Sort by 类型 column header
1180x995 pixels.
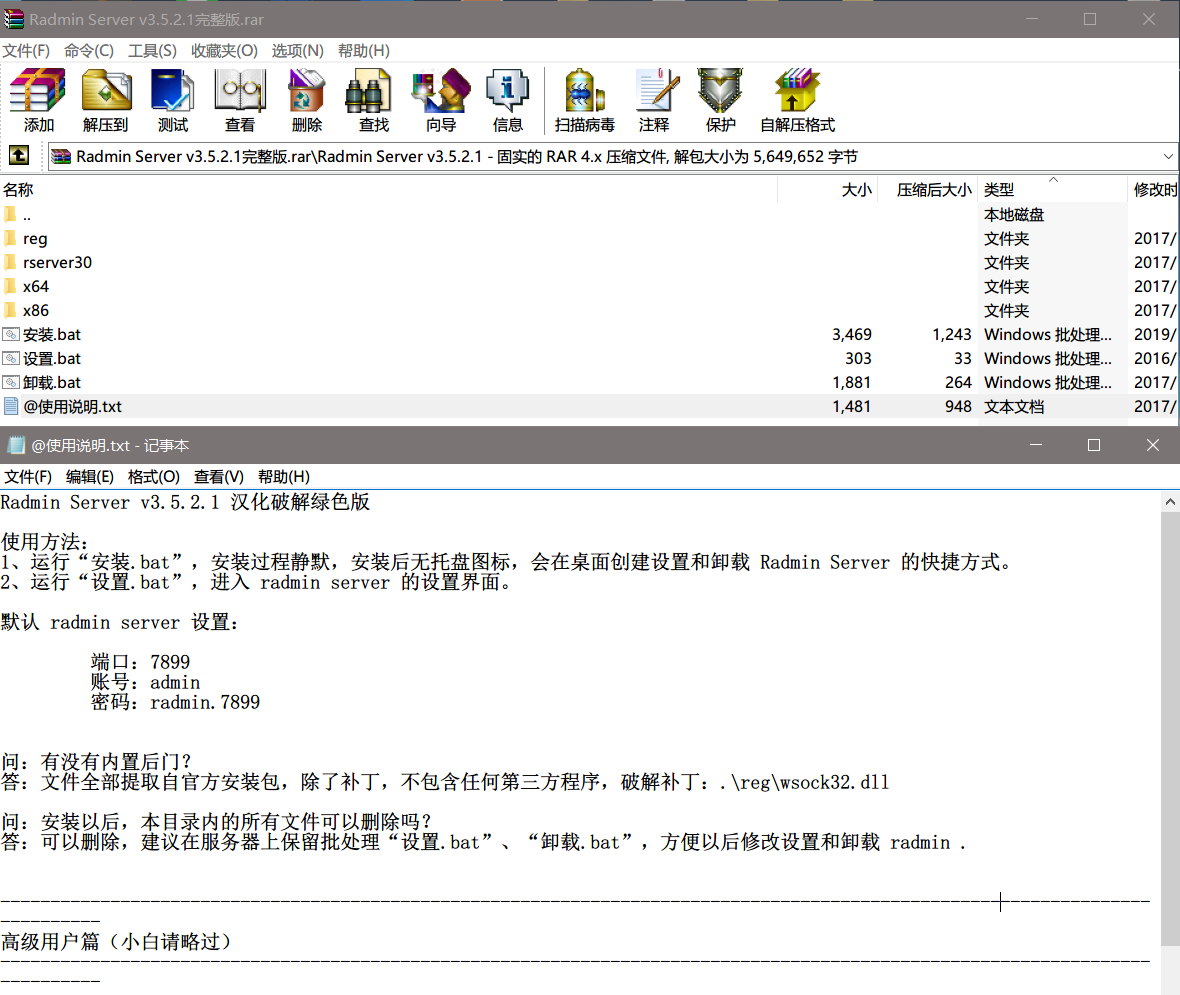coord(1053,190)
